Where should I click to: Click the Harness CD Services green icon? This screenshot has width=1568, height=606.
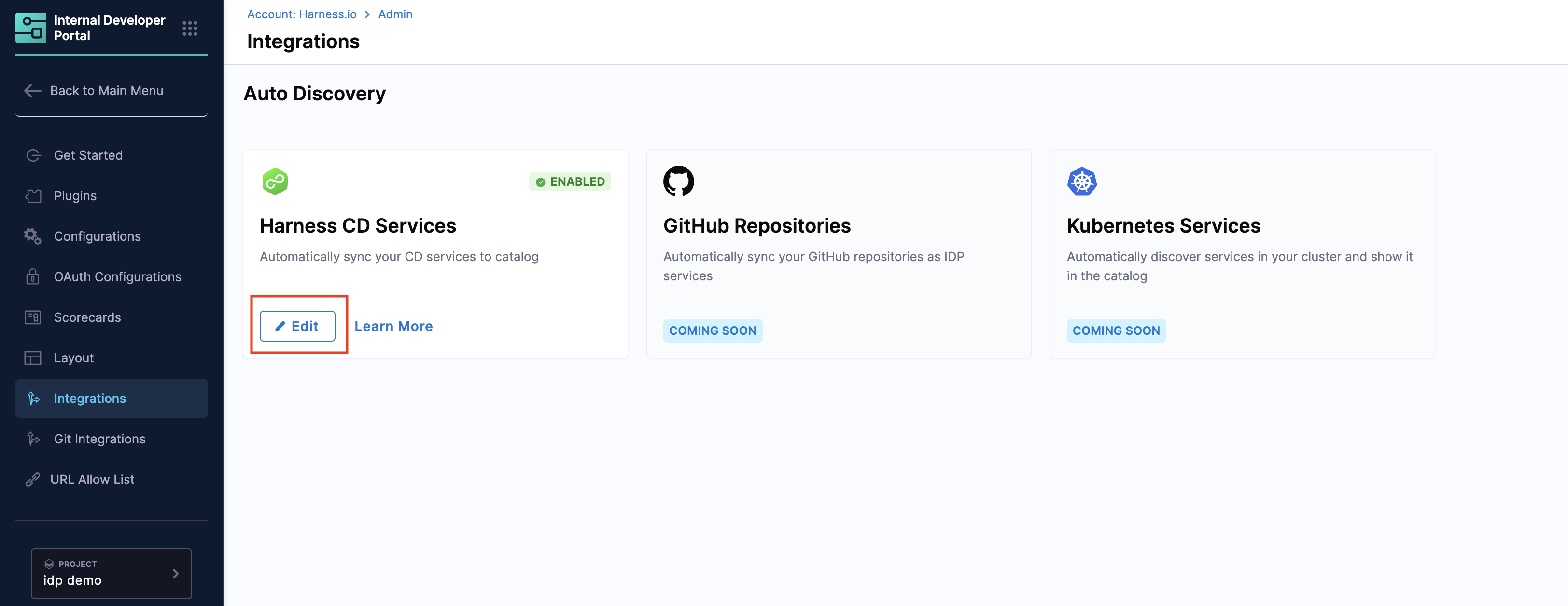point(275,181)
